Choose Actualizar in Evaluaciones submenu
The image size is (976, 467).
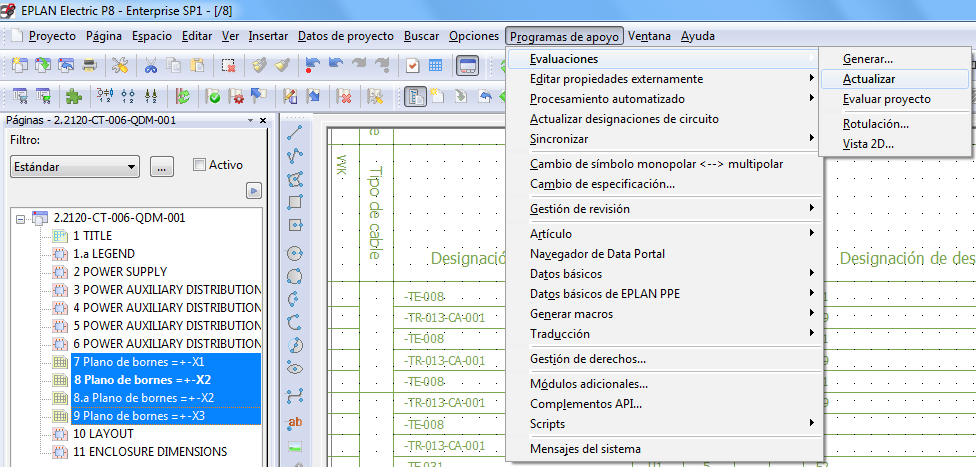tap(894, 79)
